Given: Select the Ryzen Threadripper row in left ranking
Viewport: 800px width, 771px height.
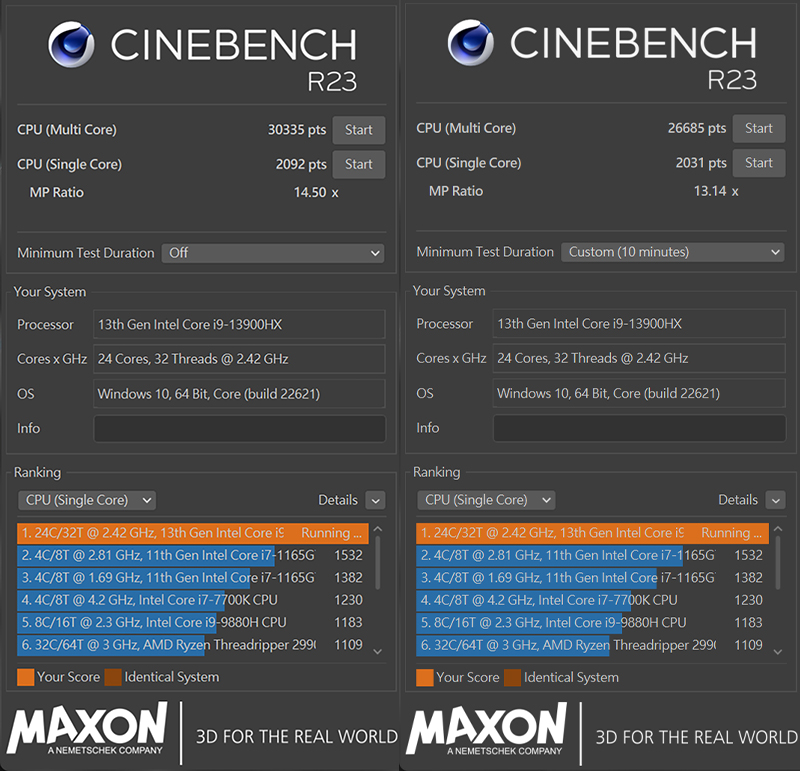Looking at the screenshot, I should tap(193, 645).
